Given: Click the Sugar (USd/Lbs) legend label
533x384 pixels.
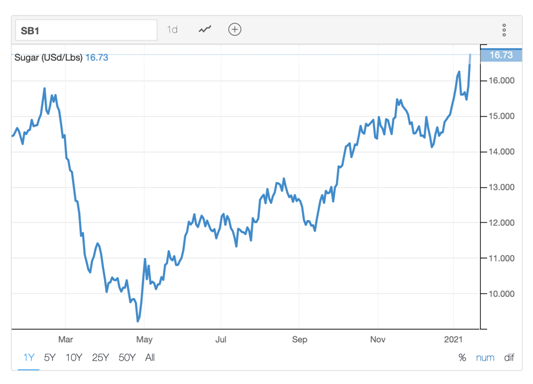Looking at the screenshot, I should click(x=48, y=57).
